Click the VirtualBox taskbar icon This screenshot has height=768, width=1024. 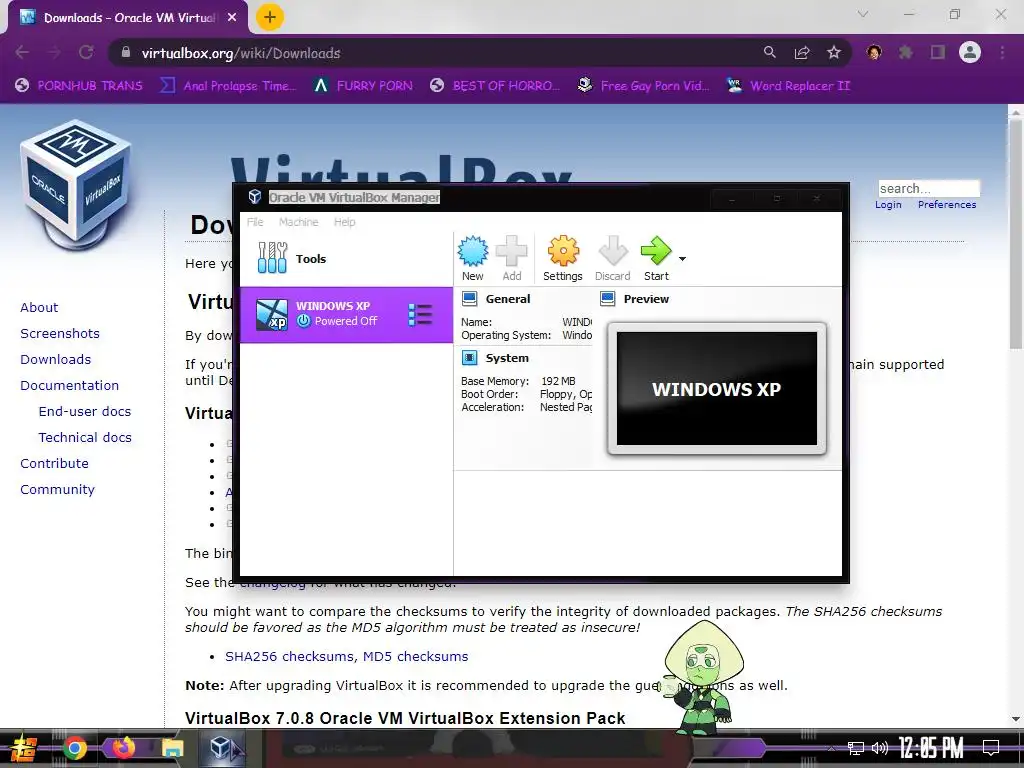coord(222,748)
